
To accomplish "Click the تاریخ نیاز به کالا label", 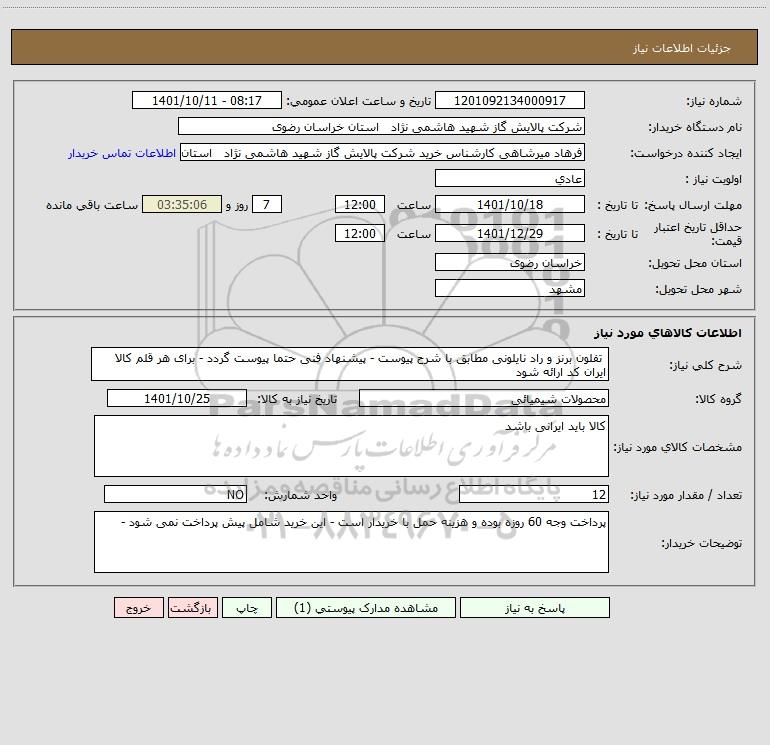I will pyautogui.click(x=297, y=399).
